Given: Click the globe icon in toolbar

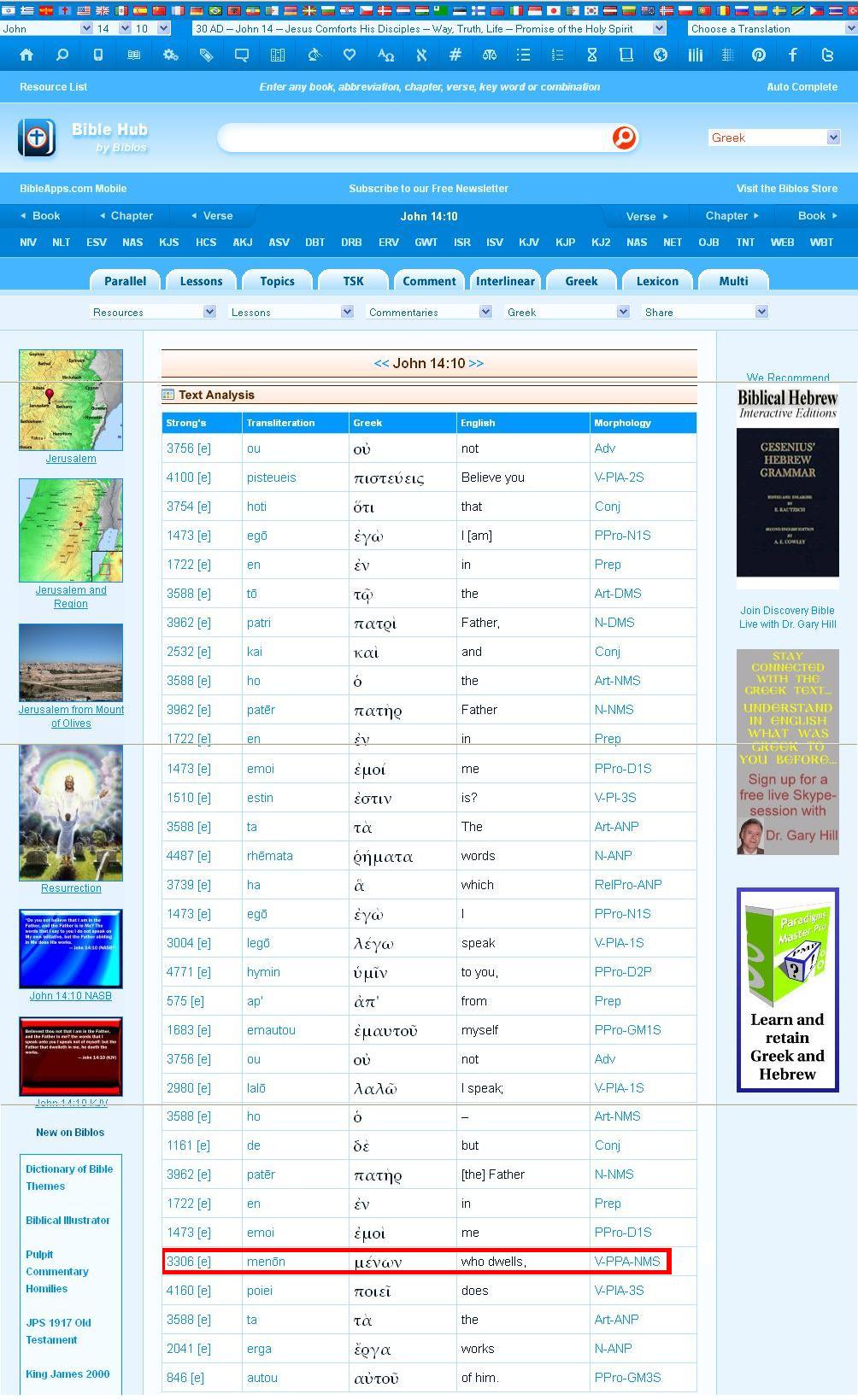Looking at the screenshot, I should [660, 55].
